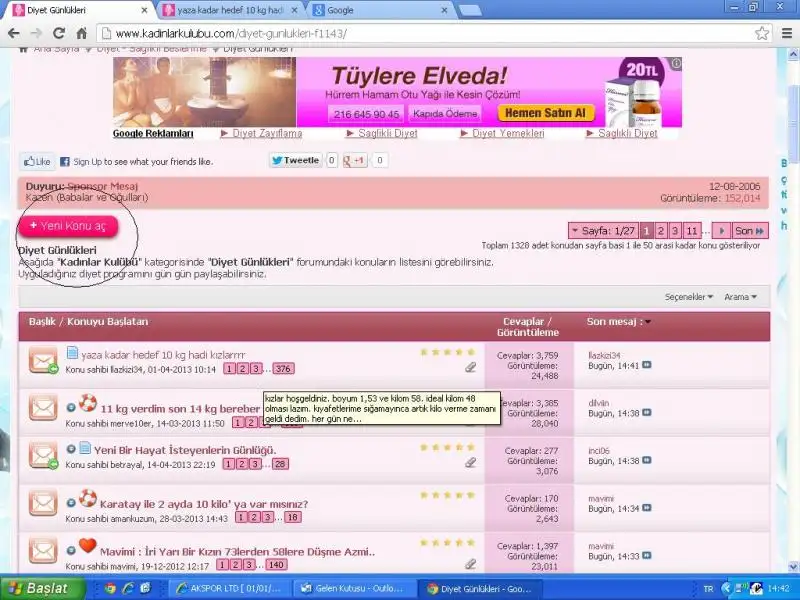Click envelope icon for 'yaza kadar hedef' topic

pos(43,360)
